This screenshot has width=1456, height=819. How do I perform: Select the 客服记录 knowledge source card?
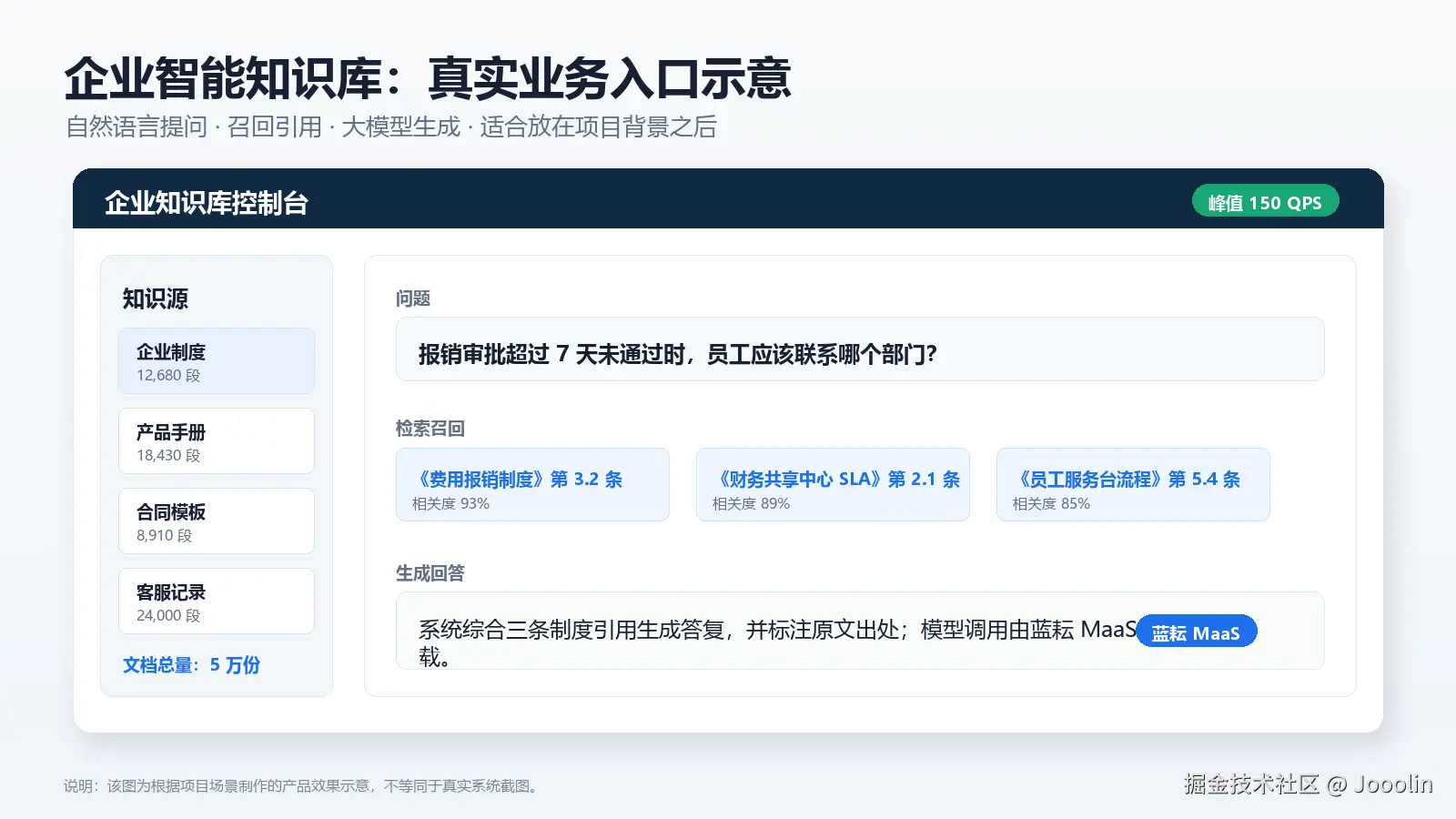point(217,602)
